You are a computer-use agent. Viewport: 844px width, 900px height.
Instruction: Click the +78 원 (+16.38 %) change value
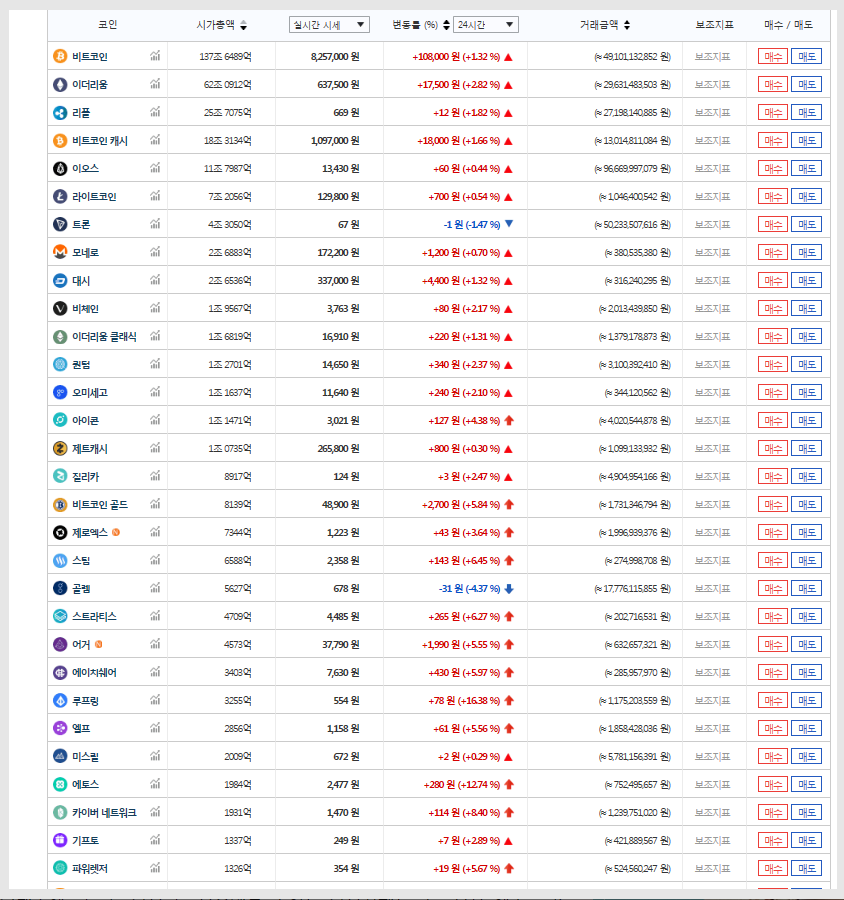[x=464, y=701]
